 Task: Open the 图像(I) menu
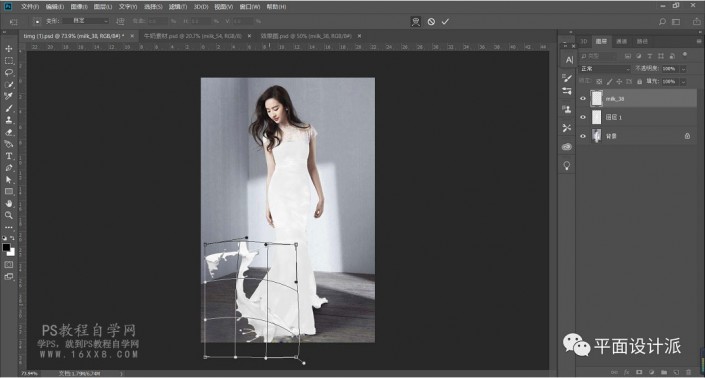pos(79,7)
